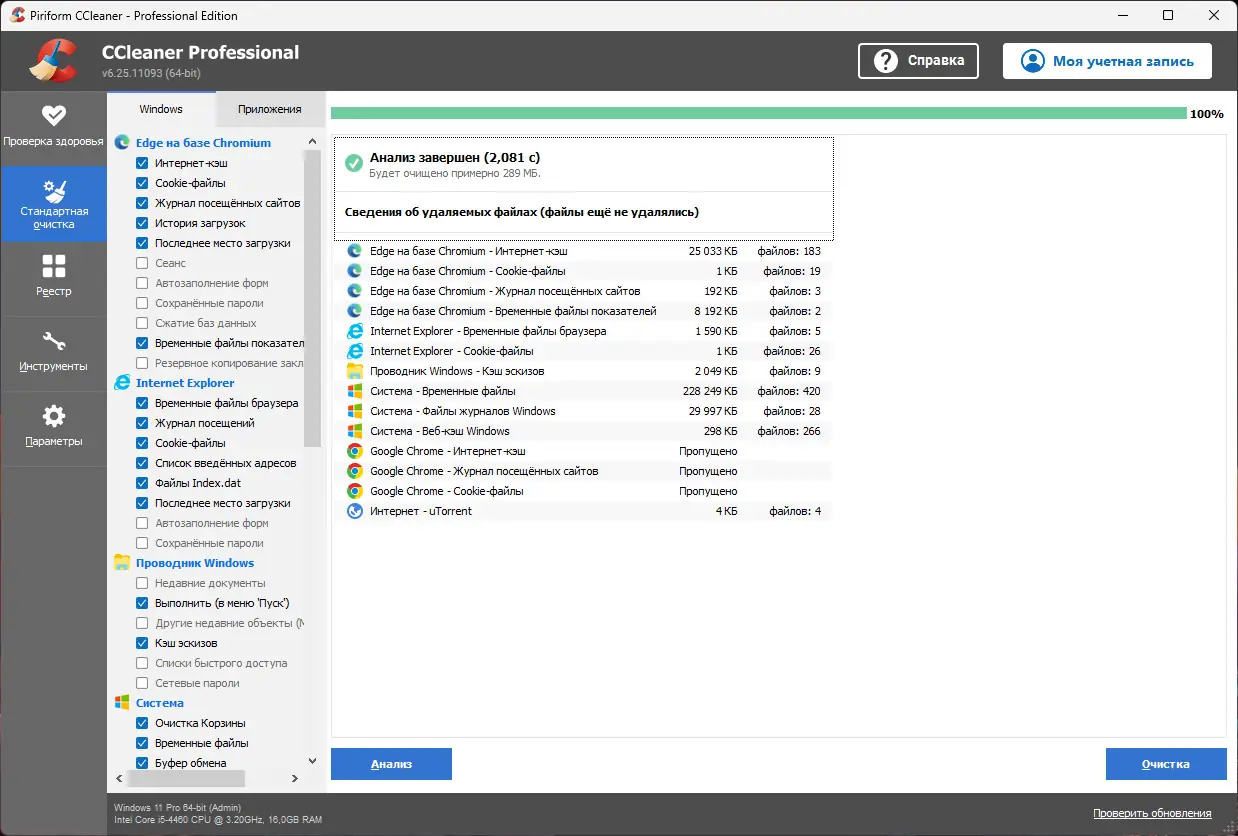1238x836 pixels.
Task: Click the IE icon of Временные файлы браузера result
Action: tap(354, 331)
